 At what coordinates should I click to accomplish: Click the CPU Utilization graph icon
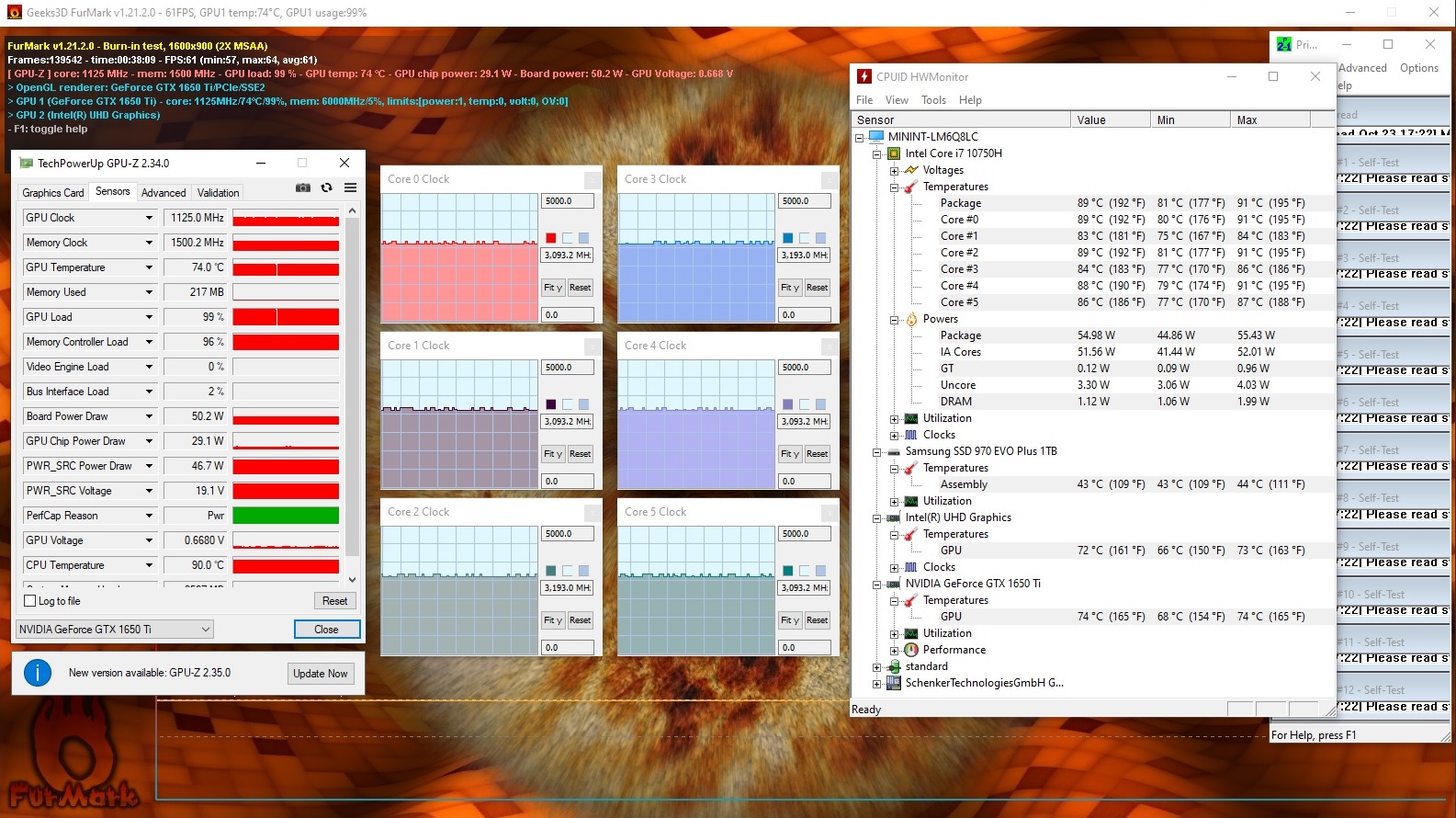[911, 418]
